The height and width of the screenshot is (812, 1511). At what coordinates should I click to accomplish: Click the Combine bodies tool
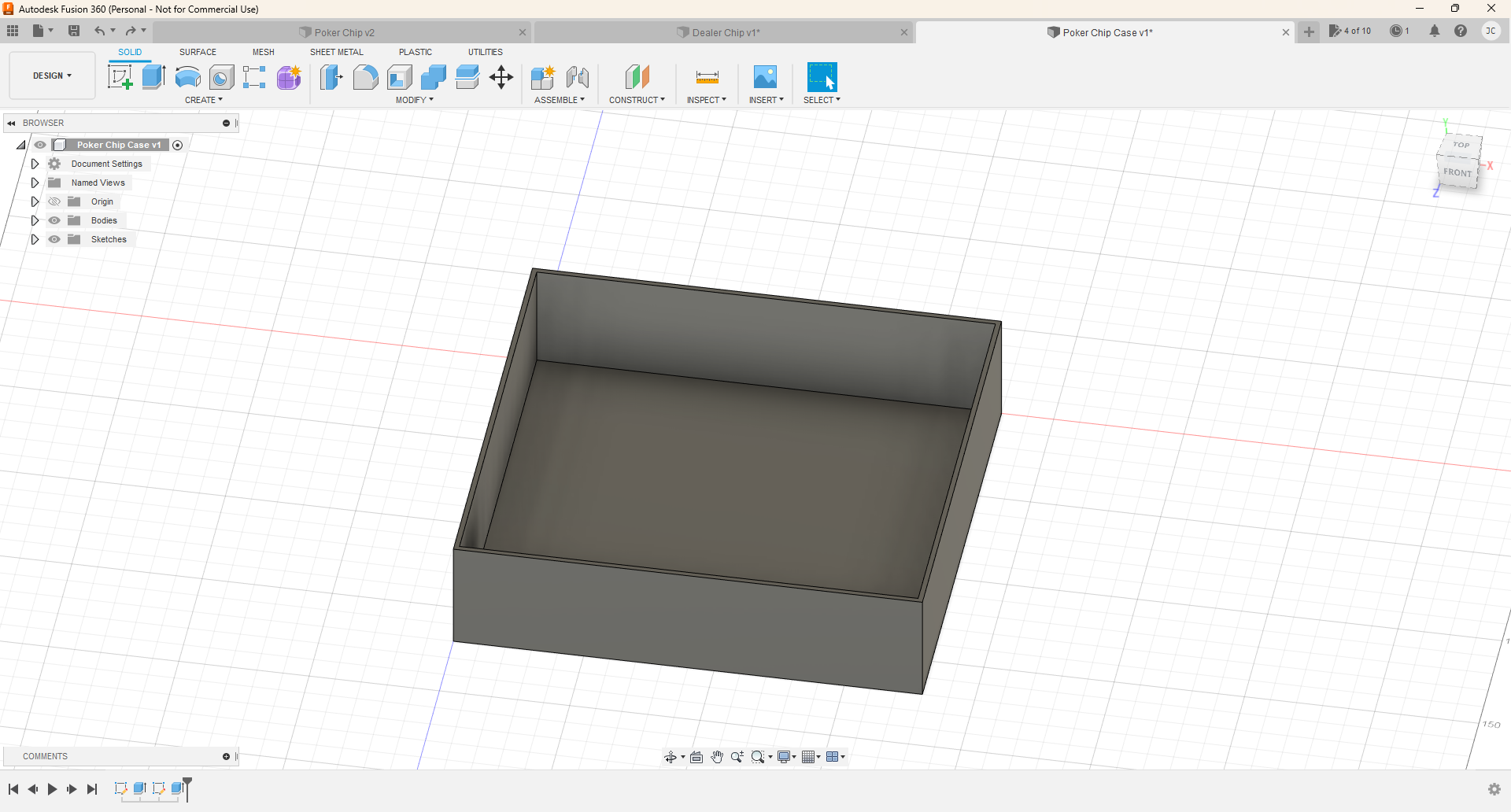click(434, 77)
